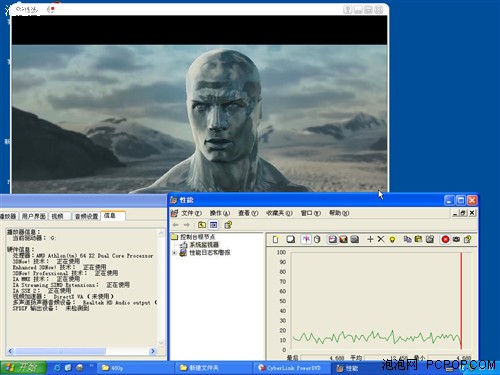Open 收藏夹(O) menu
This screenshot has height=375, width=500.
279,213
